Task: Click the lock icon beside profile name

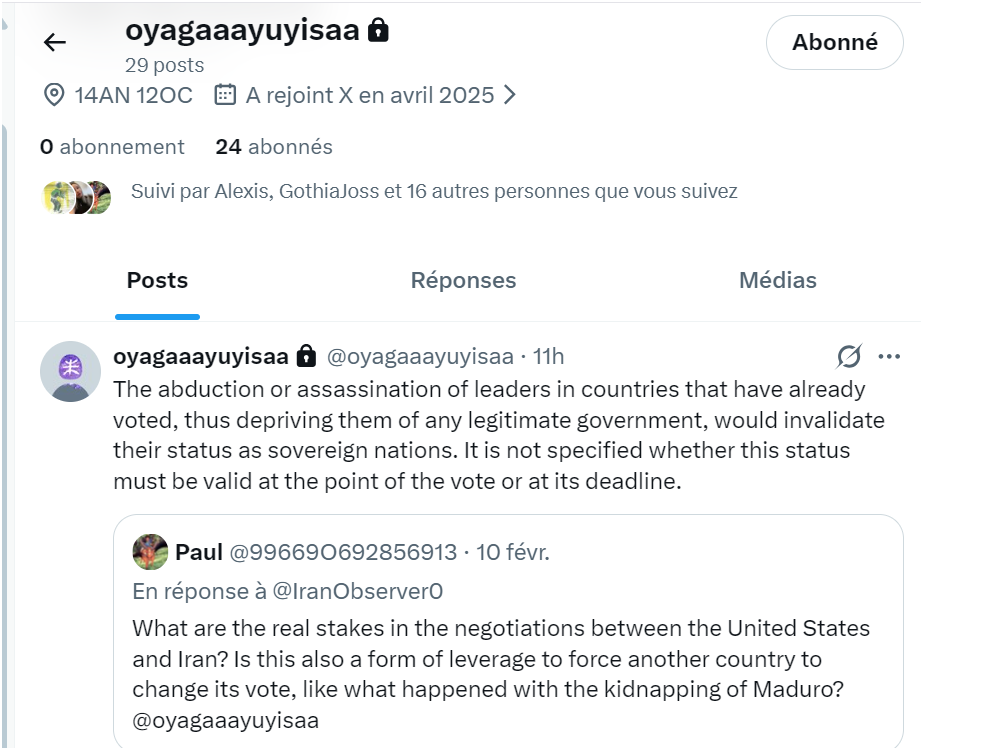Action: [x=378, y=31]
